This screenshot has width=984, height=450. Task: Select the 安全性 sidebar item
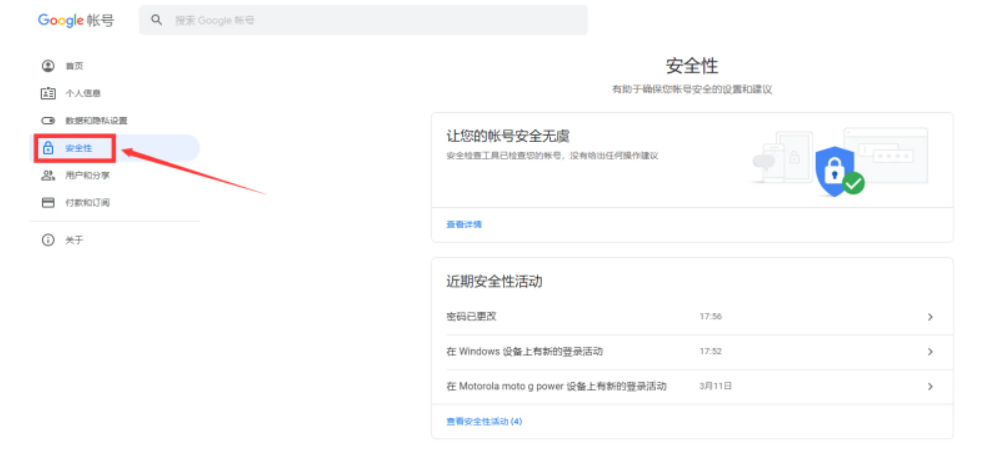[x=115, y=148]
